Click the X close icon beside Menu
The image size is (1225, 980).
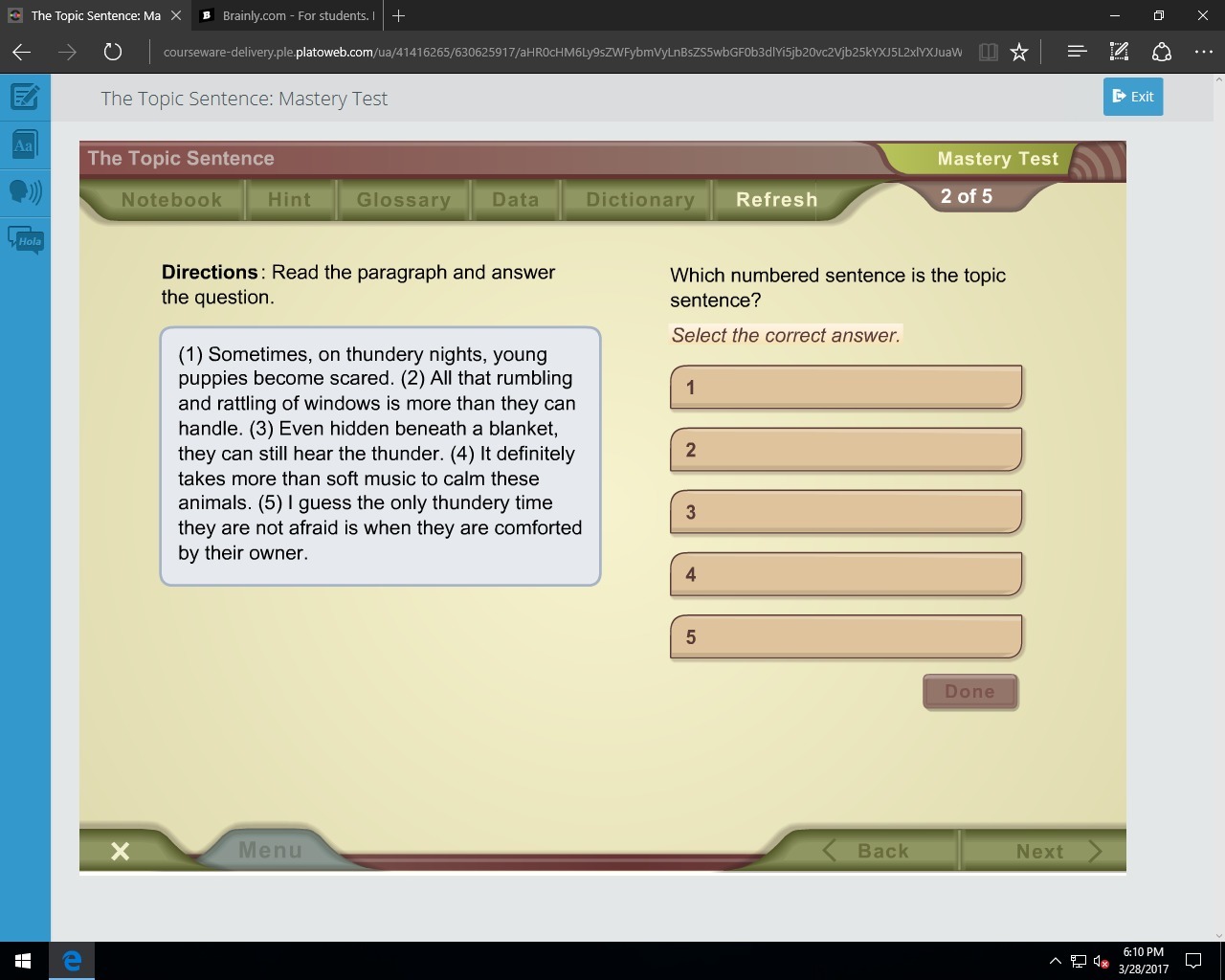tap(120, 851)
